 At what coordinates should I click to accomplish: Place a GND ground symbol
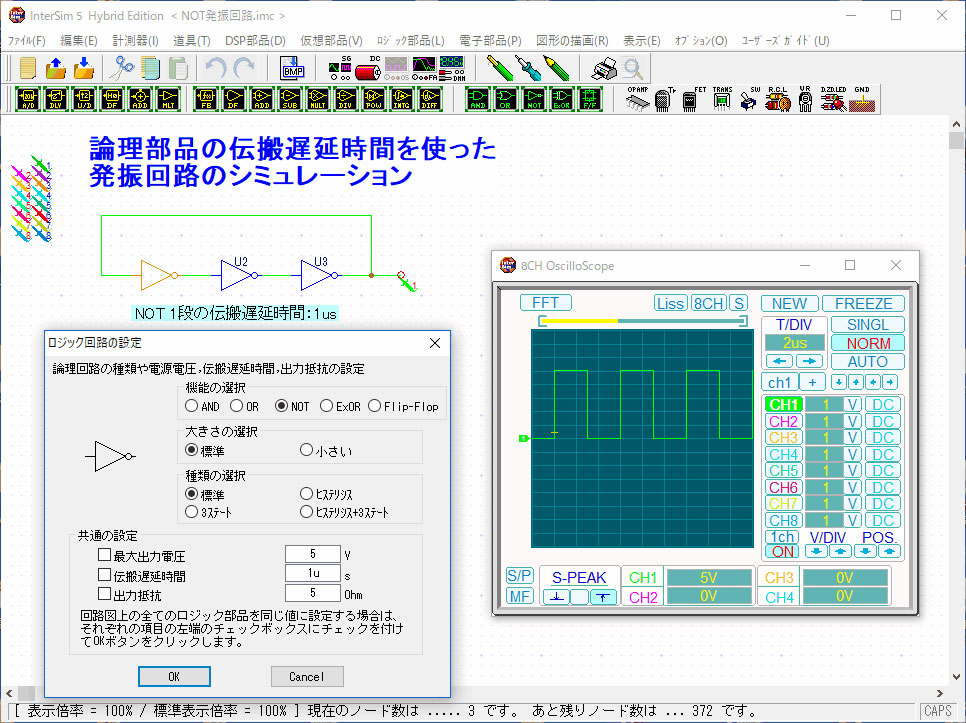[x=862, y=99]
